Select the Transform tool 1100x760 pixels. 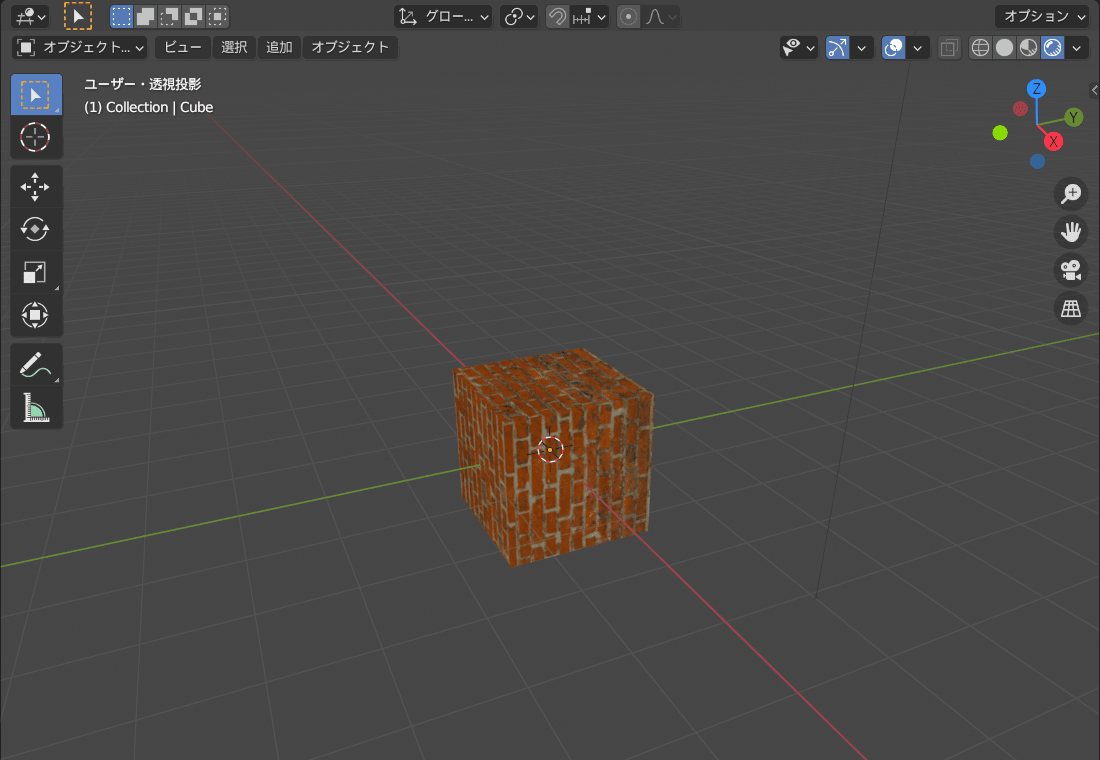36,315
